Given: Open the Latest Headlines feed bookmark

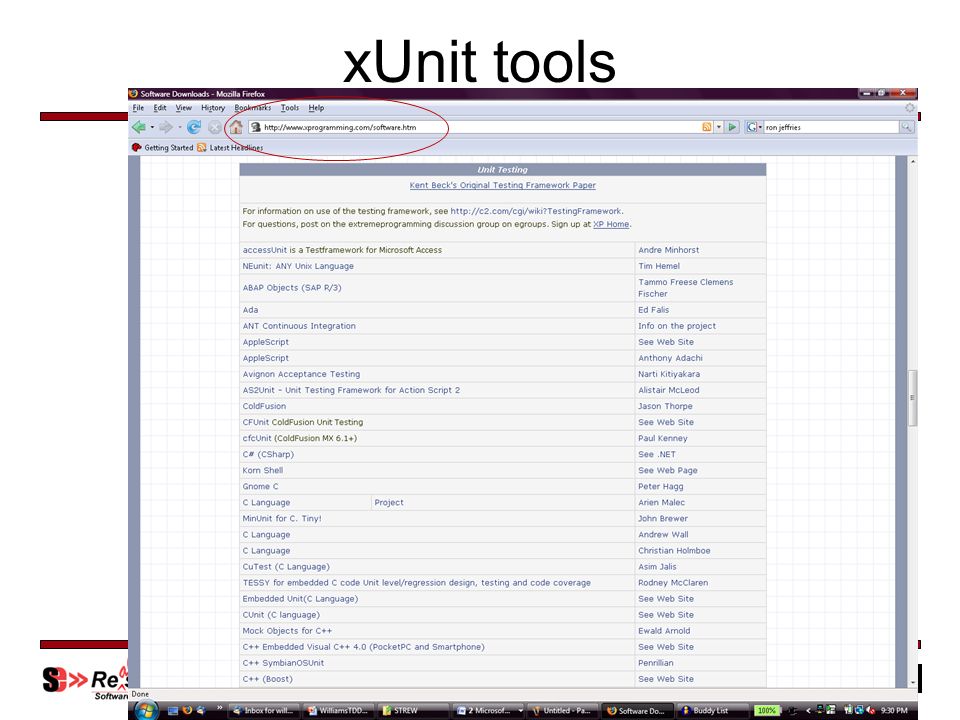Looking at the screenshot, I should point(230,148).
